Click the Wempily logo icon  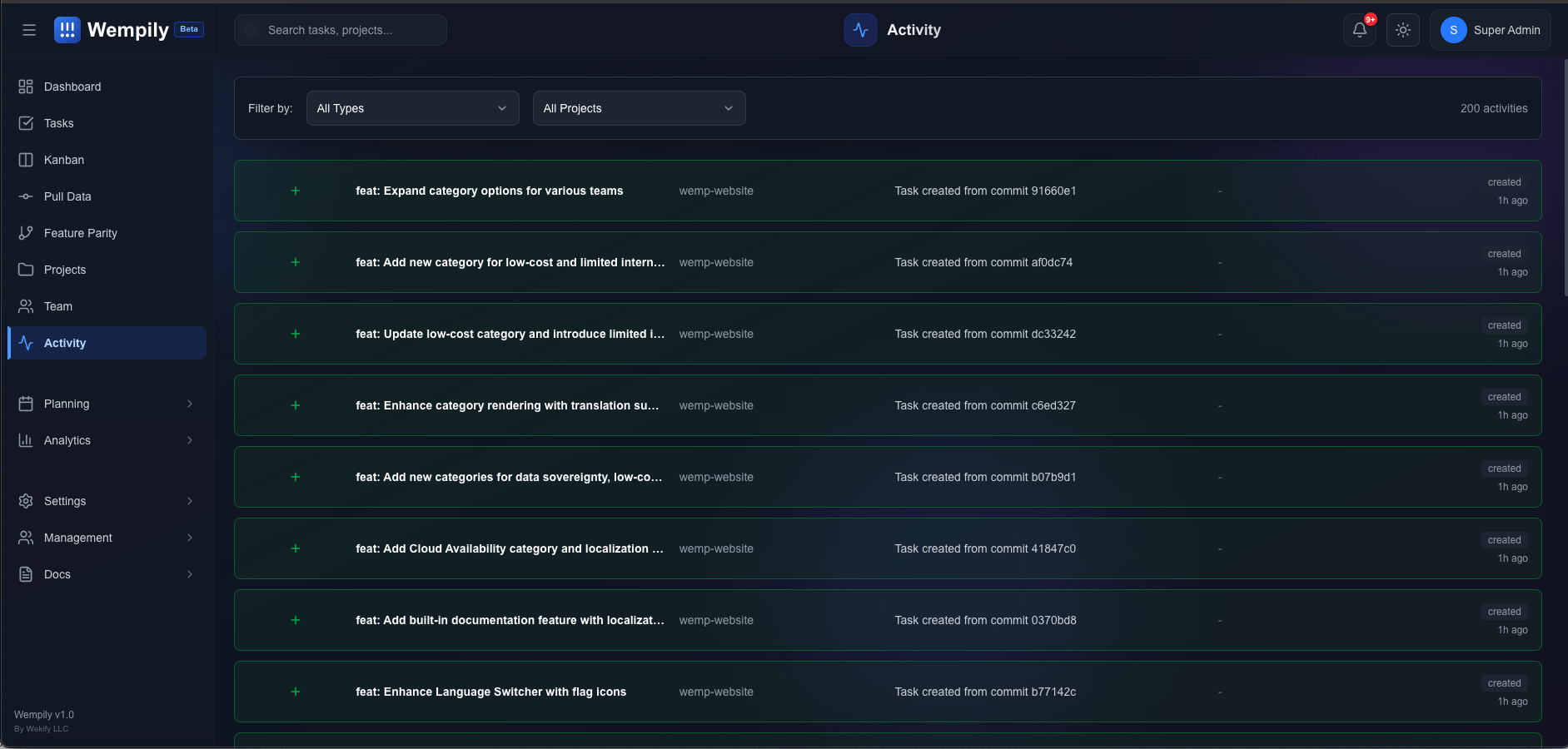(67, 30)
